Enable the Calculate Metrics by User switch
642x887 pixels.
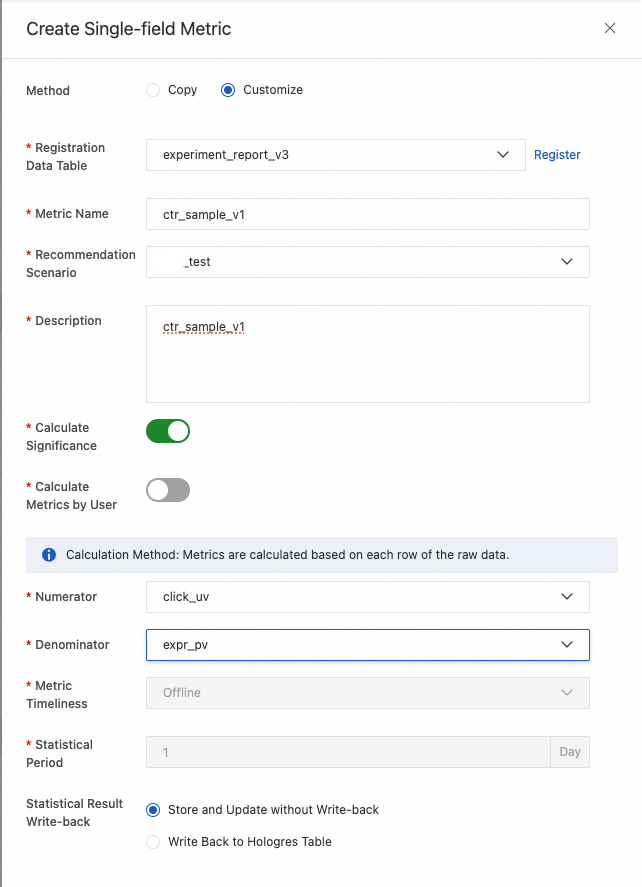[x=168, y=490]
